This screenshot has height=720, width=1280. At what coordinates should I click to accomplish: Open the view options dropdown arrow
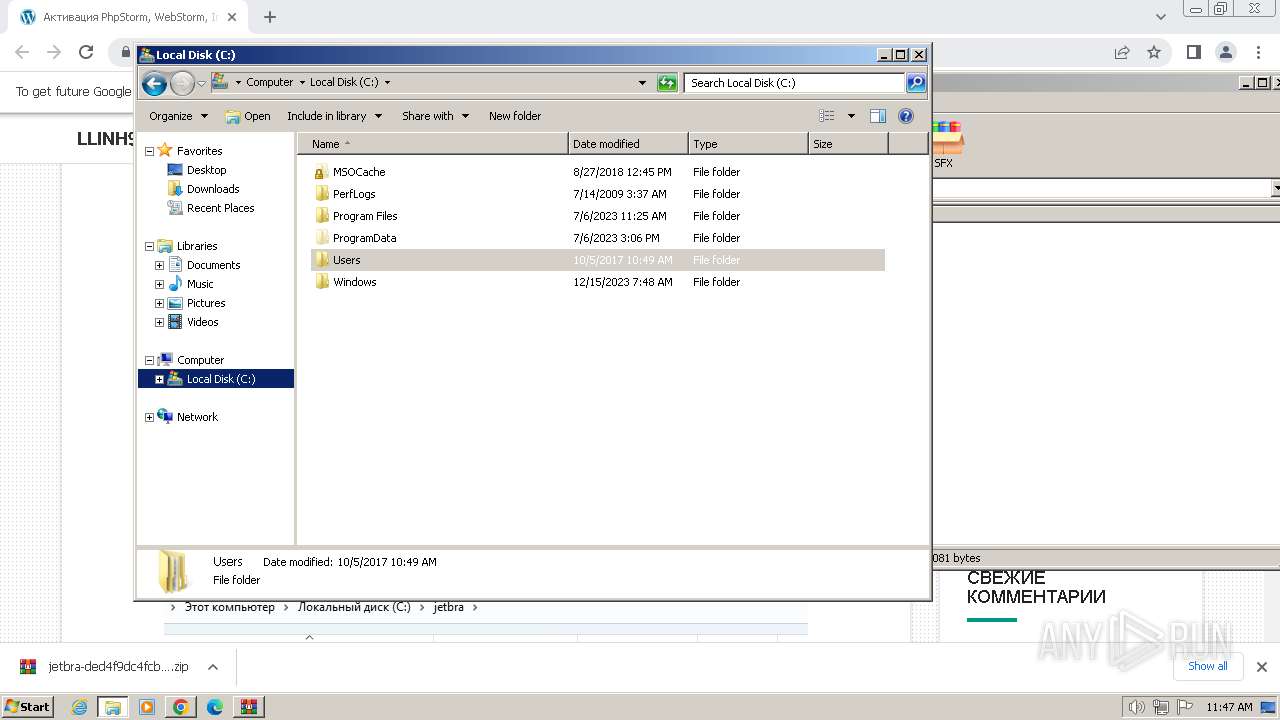(851, 116)
